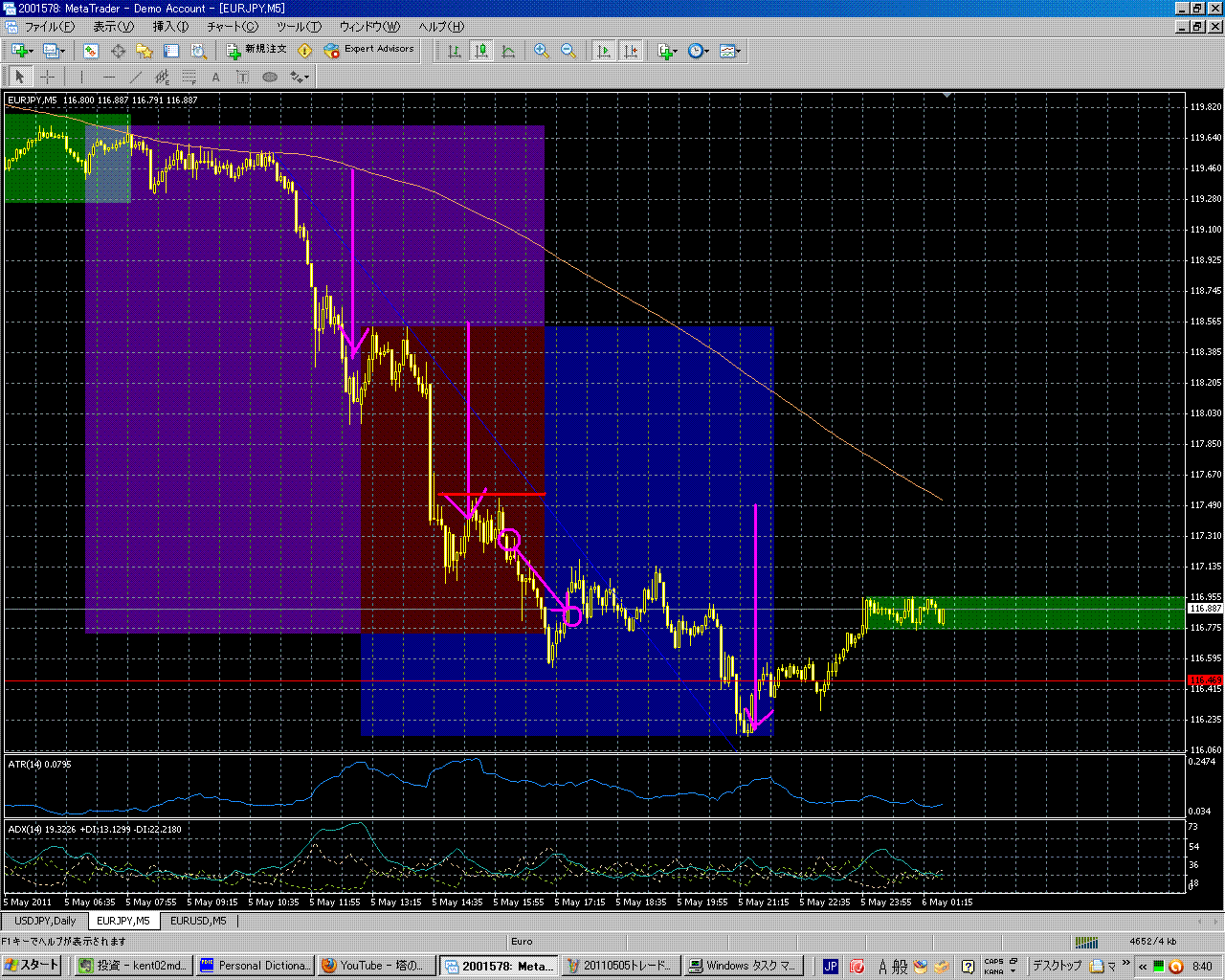This screenshot has height=980, width=1225.
Task: Open the Indicators list dropdown
Action: 667,51
